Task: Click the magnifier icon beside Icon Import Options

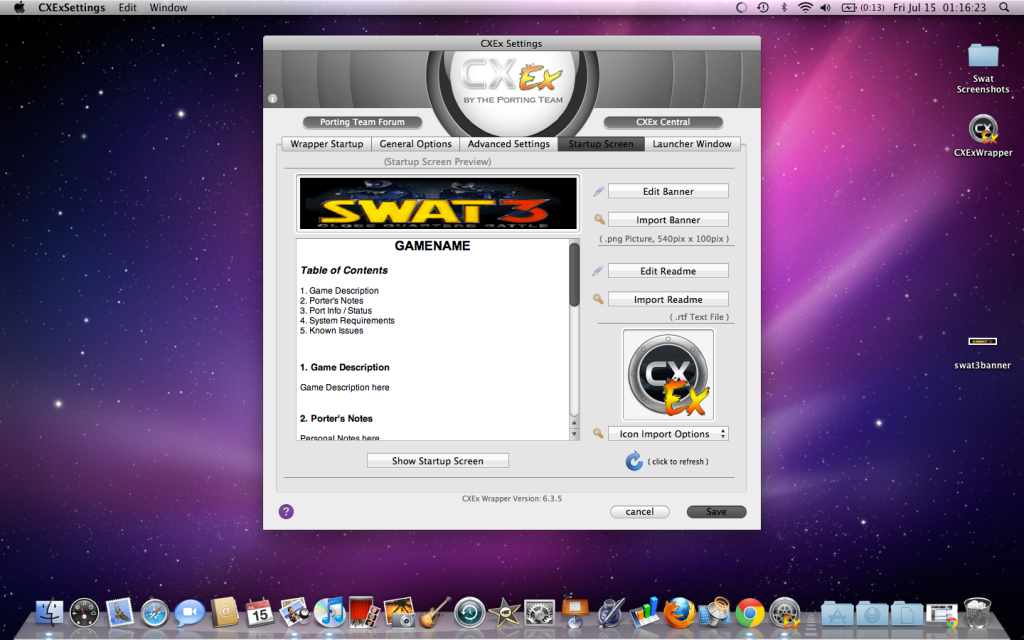Action: pyautogui.click(x=598, y=433)
